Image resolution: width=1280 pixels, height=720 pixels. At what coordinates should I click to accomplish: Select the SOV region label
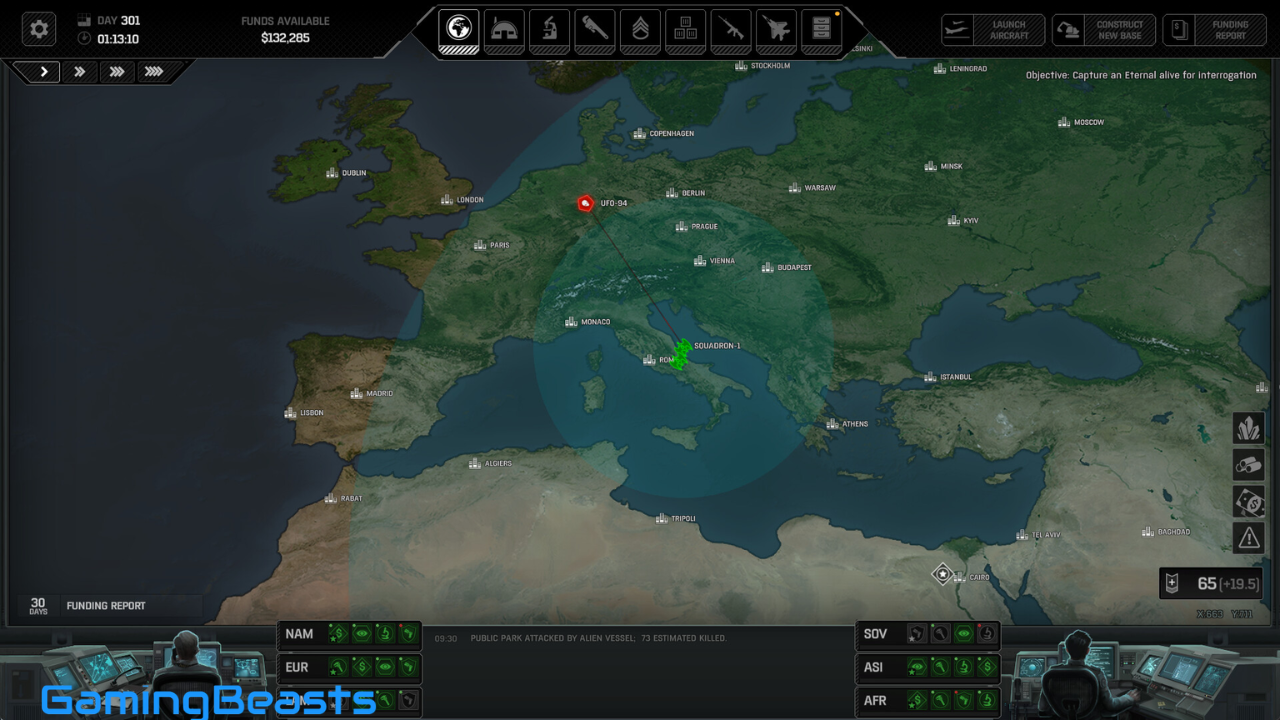[x=875, y=634]
